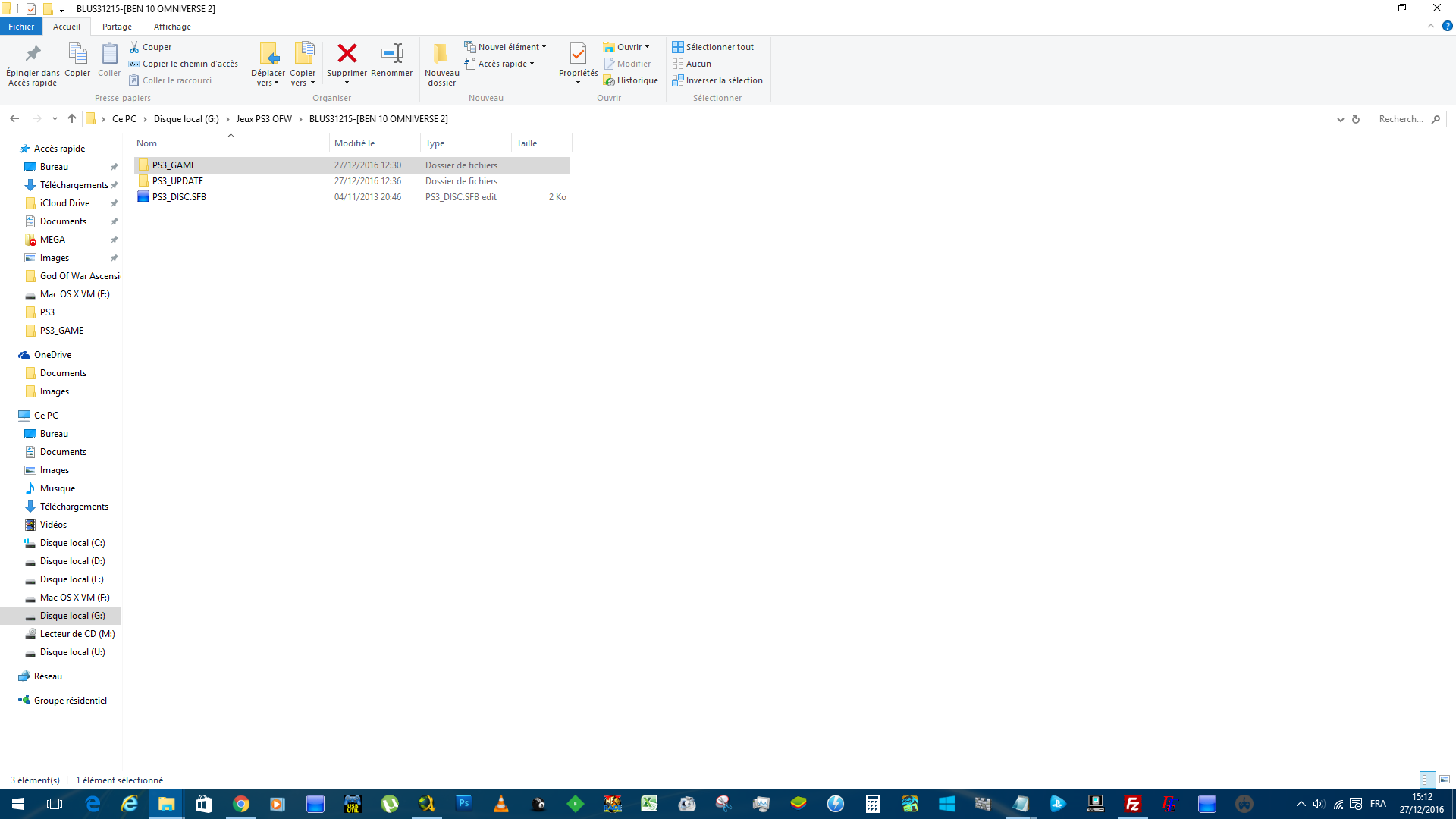Click the Renommer rename icon

coord(392,53)
